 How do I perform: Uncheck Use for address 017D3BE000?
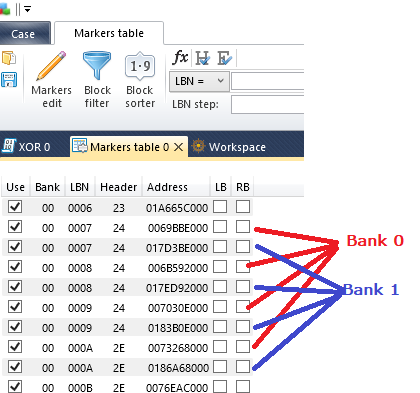tap(15, 247)
